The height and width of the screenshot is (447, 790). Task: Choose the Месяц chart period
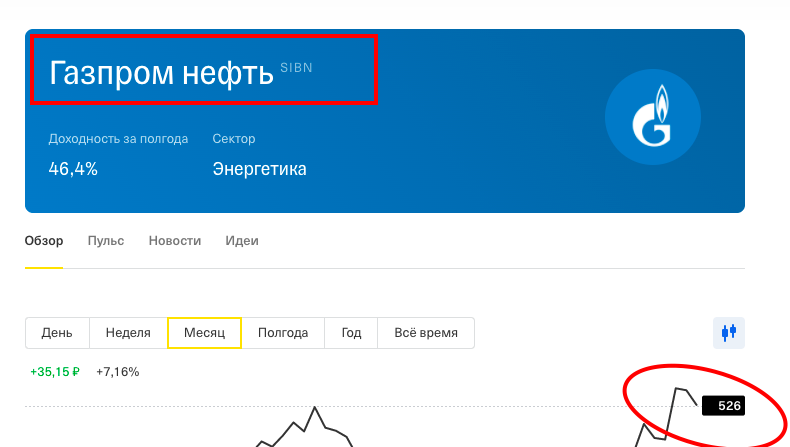204,333
